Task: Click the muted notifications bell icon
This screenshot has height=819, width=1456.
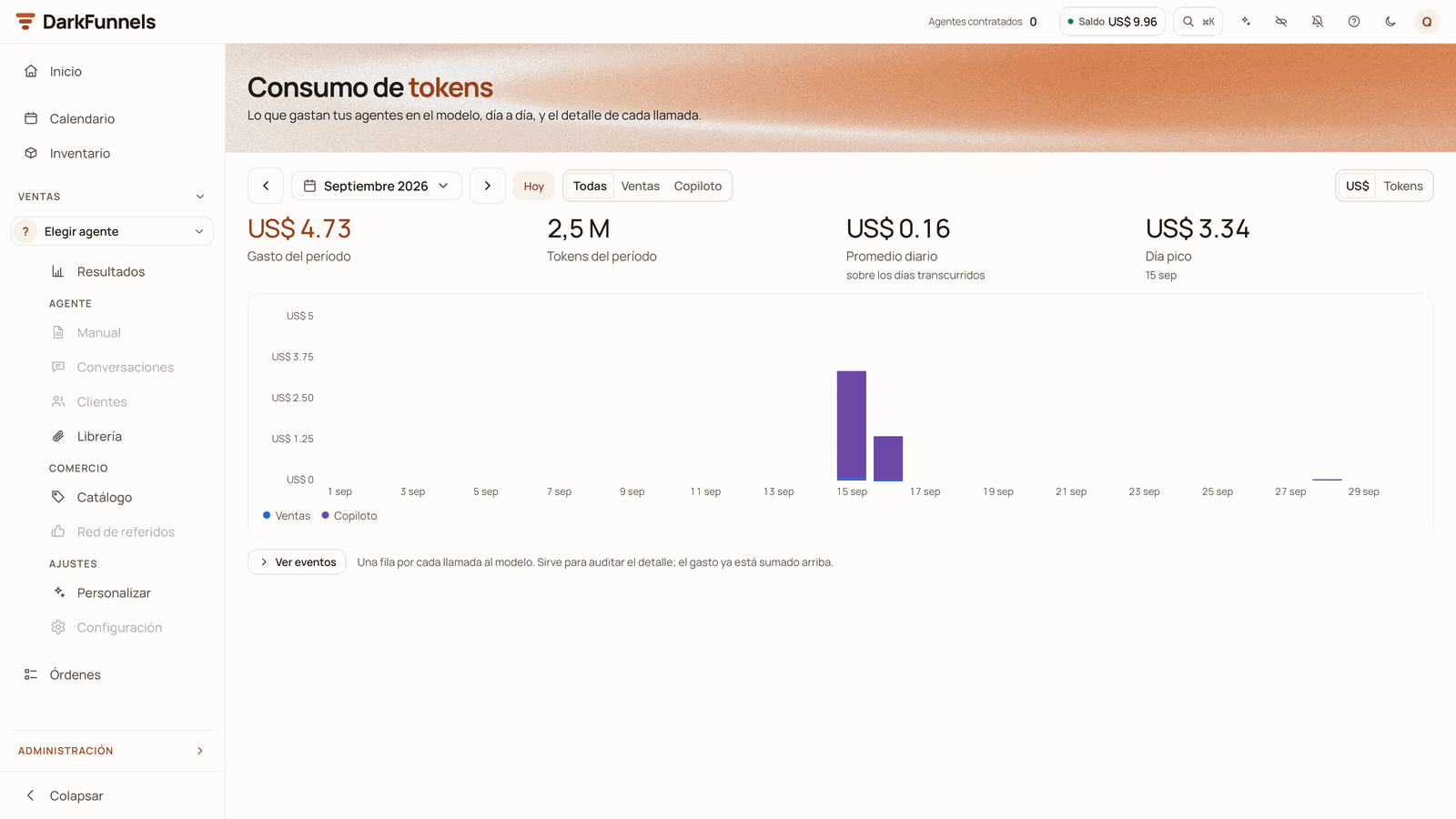Action: point(1318,22)
